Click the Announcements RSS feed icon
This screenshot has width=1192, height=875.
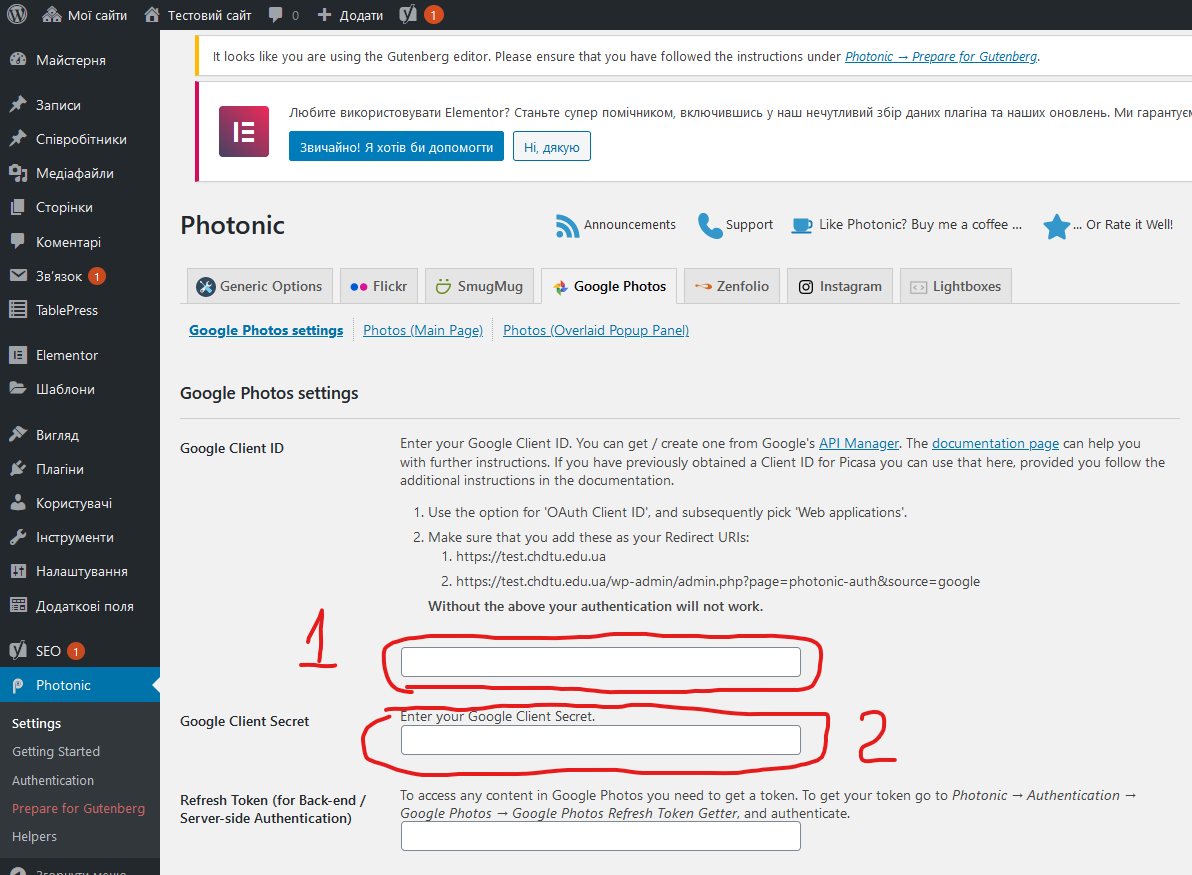coord(567,226)
